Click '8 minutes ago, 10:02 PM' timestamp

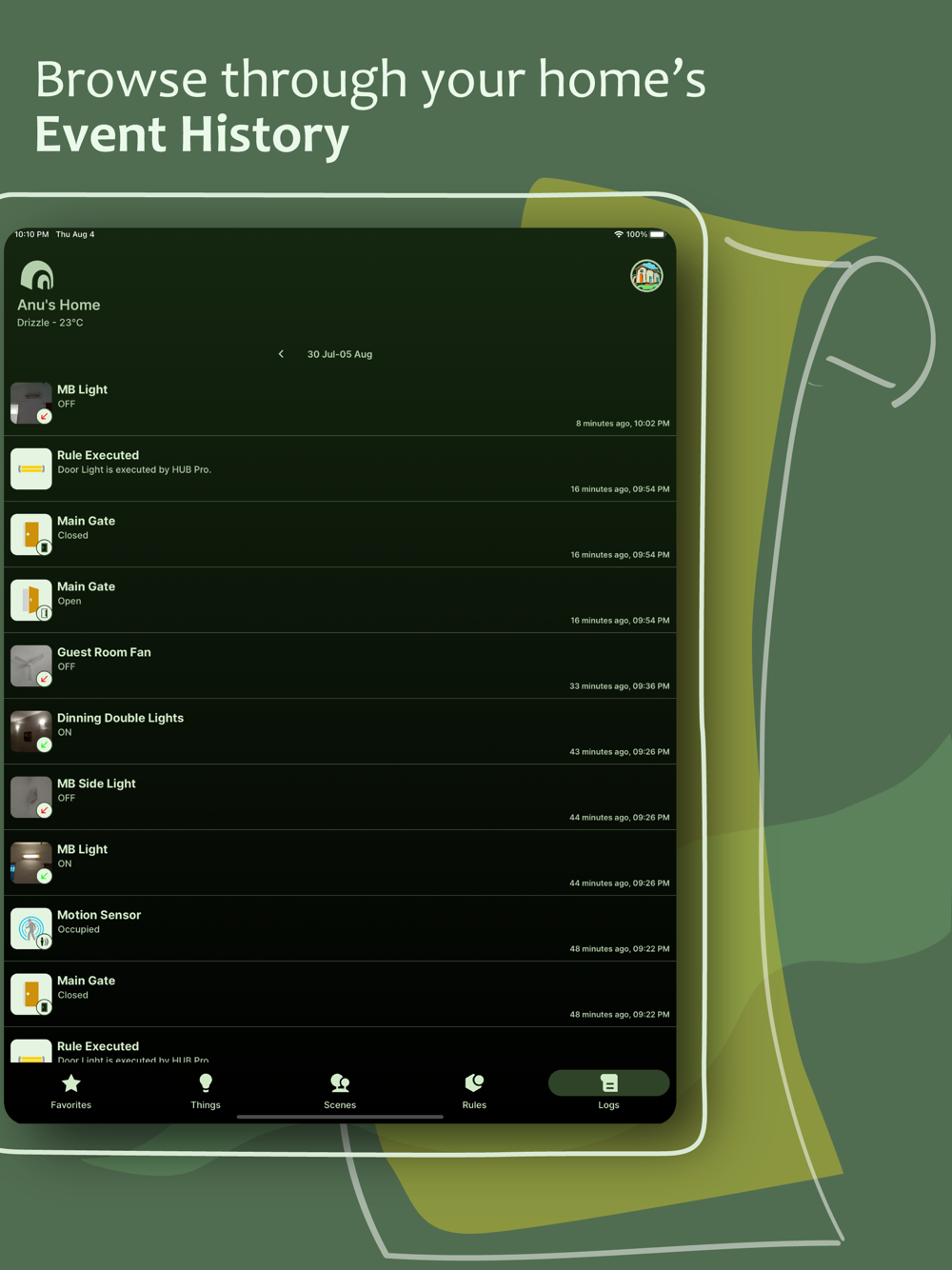click(x=623, y=424)
